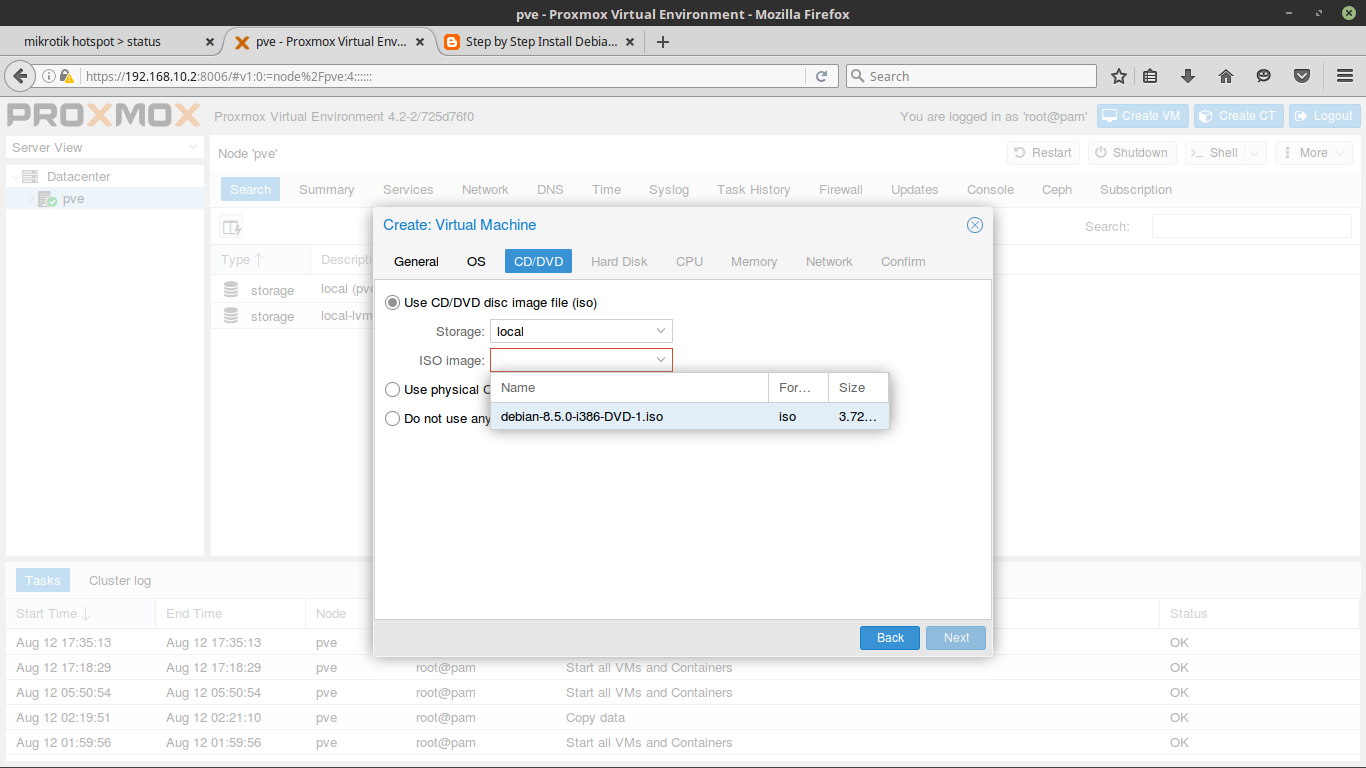Click the smiley chat icon in toolbar

click(1264, 76)
